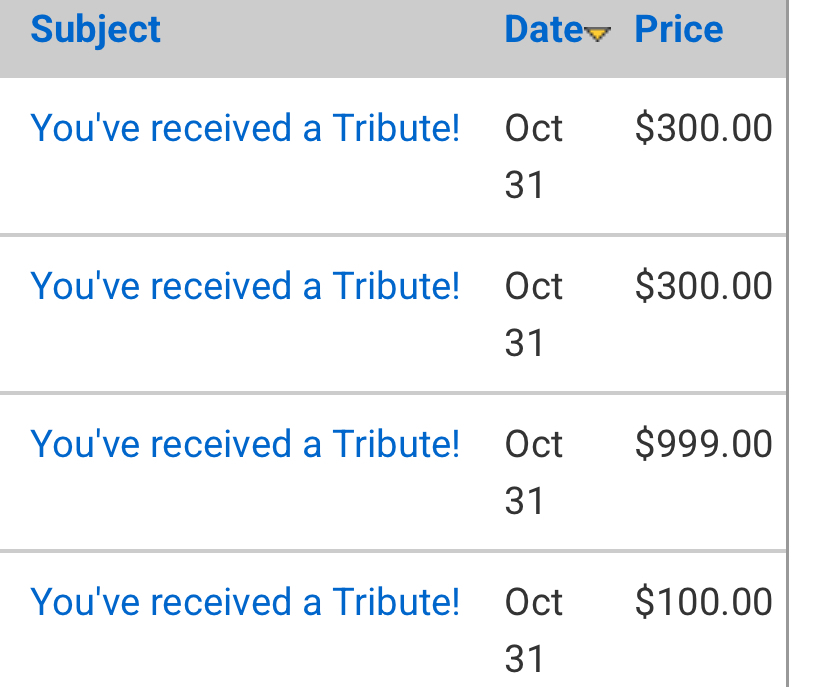The image size is (814, 687).
Task: Sort messages by the Date header
Action: point(543,29)
